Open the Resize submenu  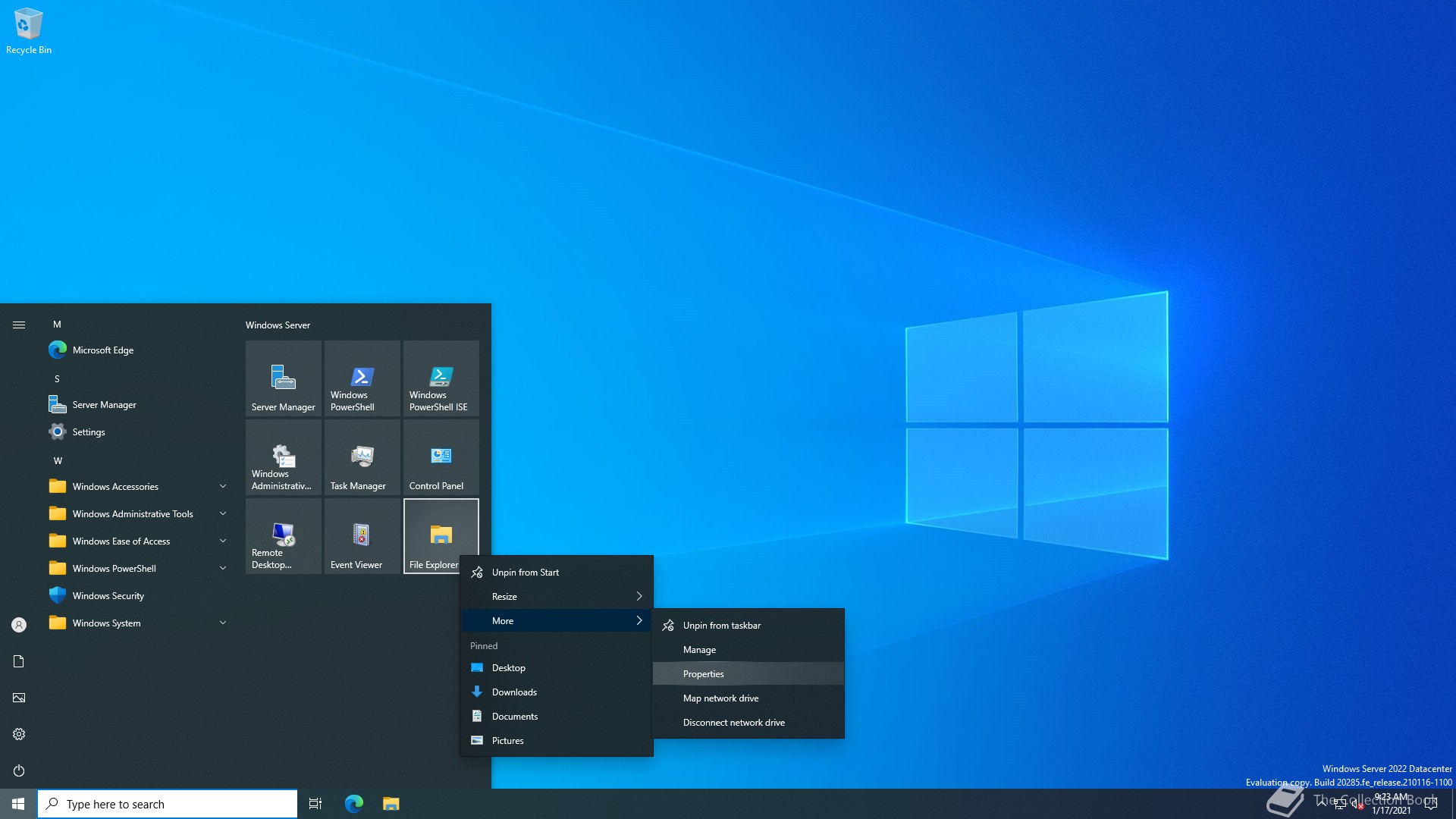click(x=557, y=597)
